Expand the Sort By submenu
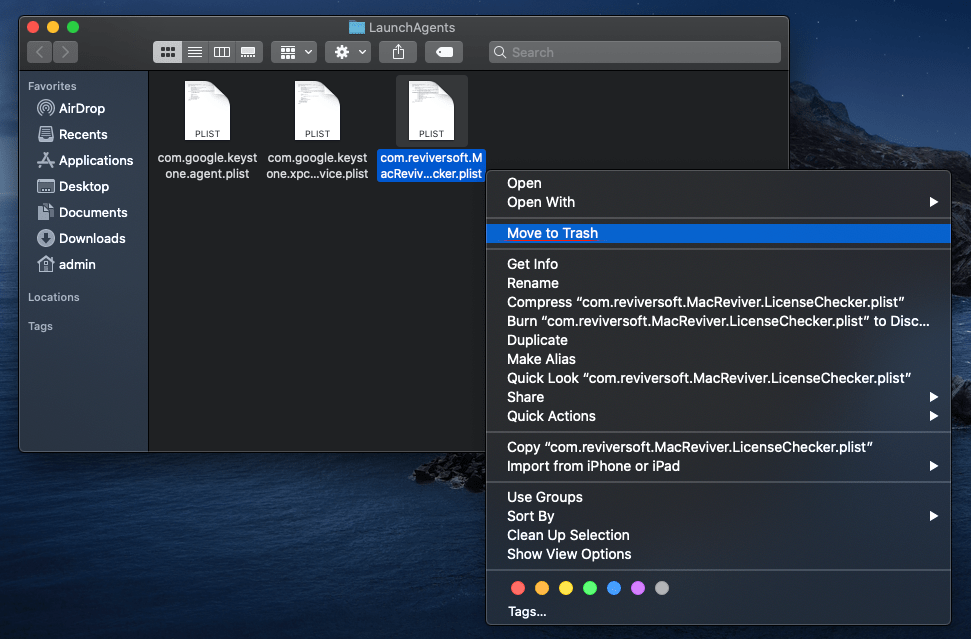The image size is (971, 639). 718,516
